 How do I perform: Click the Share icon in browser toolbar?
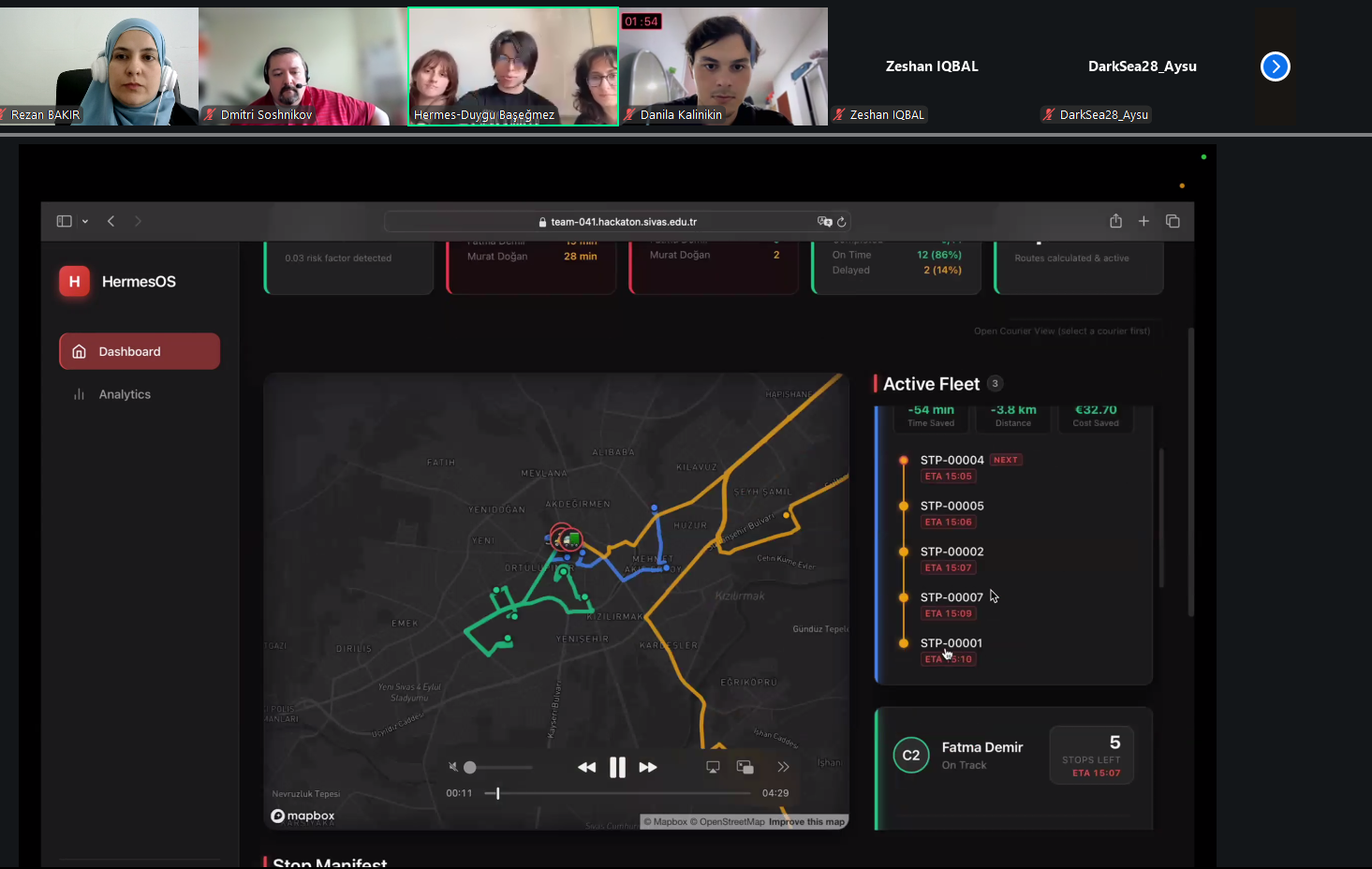click(1115, 221)
